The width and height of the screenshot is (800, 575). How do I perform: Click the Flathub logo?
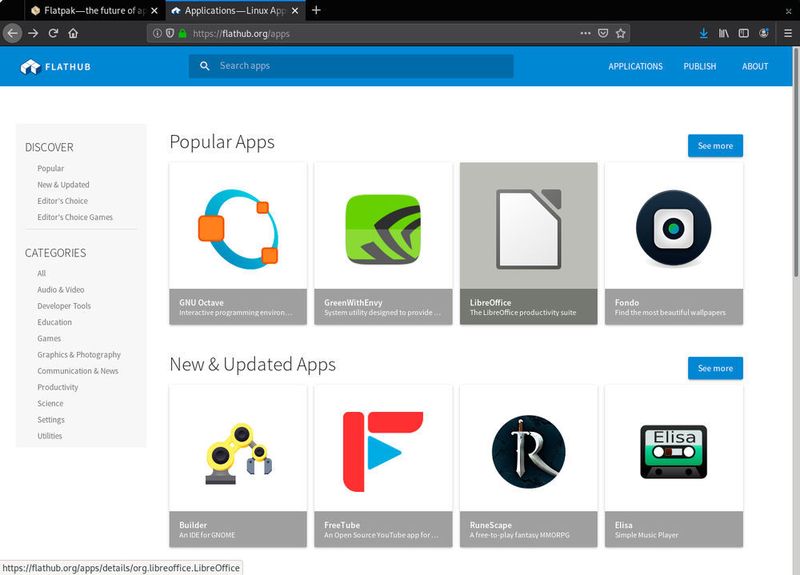click(x=56, y=67)
